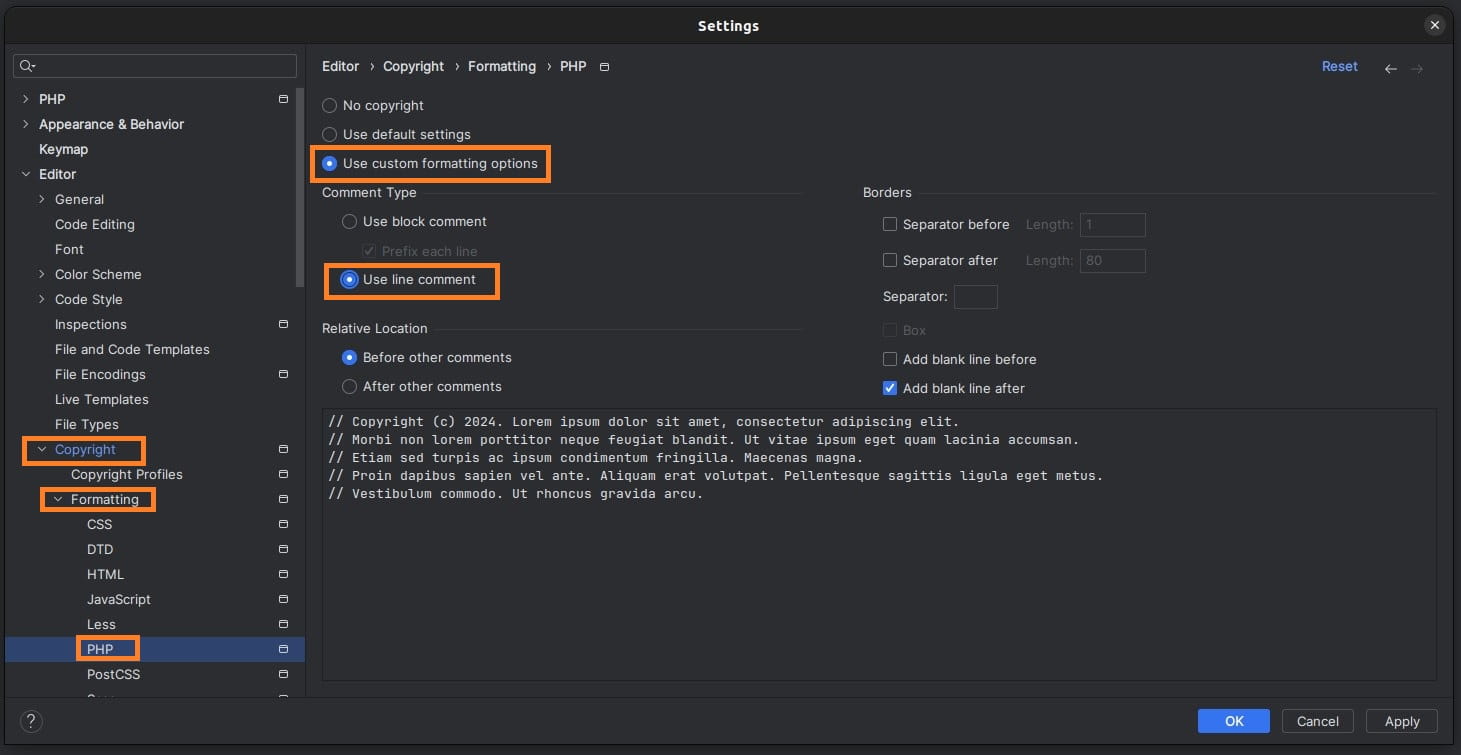Choose Use block comment option
Image resolution: width=1461 pixels, height=755 pixels.
(x=349, y=221)
